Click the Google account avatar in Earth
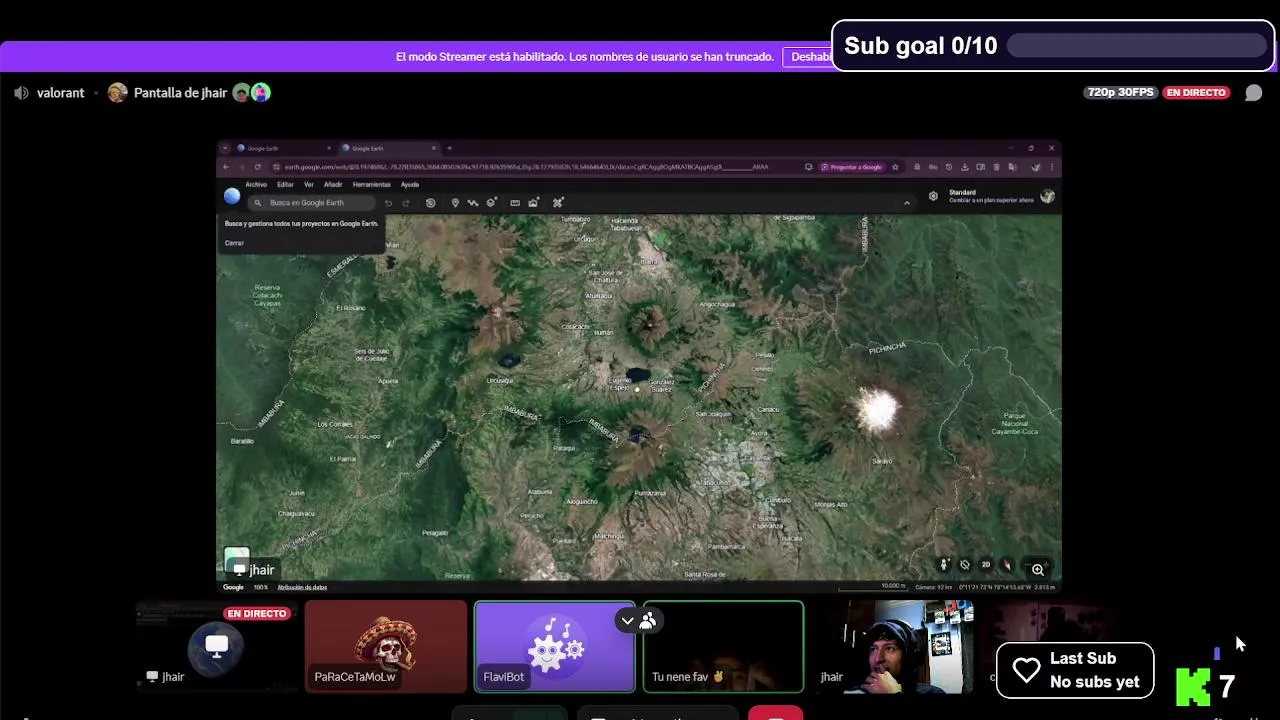The image size is (1280, 720). [x=1047, y=196]
